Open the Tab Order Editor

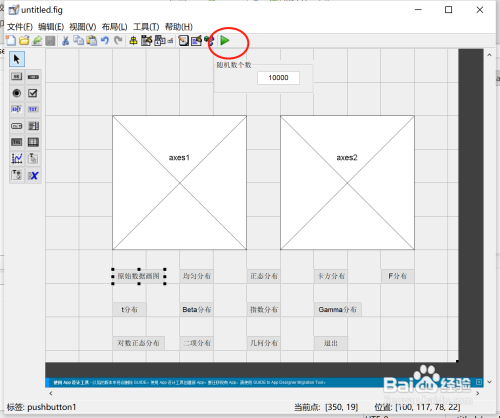[x=159, y=40]
